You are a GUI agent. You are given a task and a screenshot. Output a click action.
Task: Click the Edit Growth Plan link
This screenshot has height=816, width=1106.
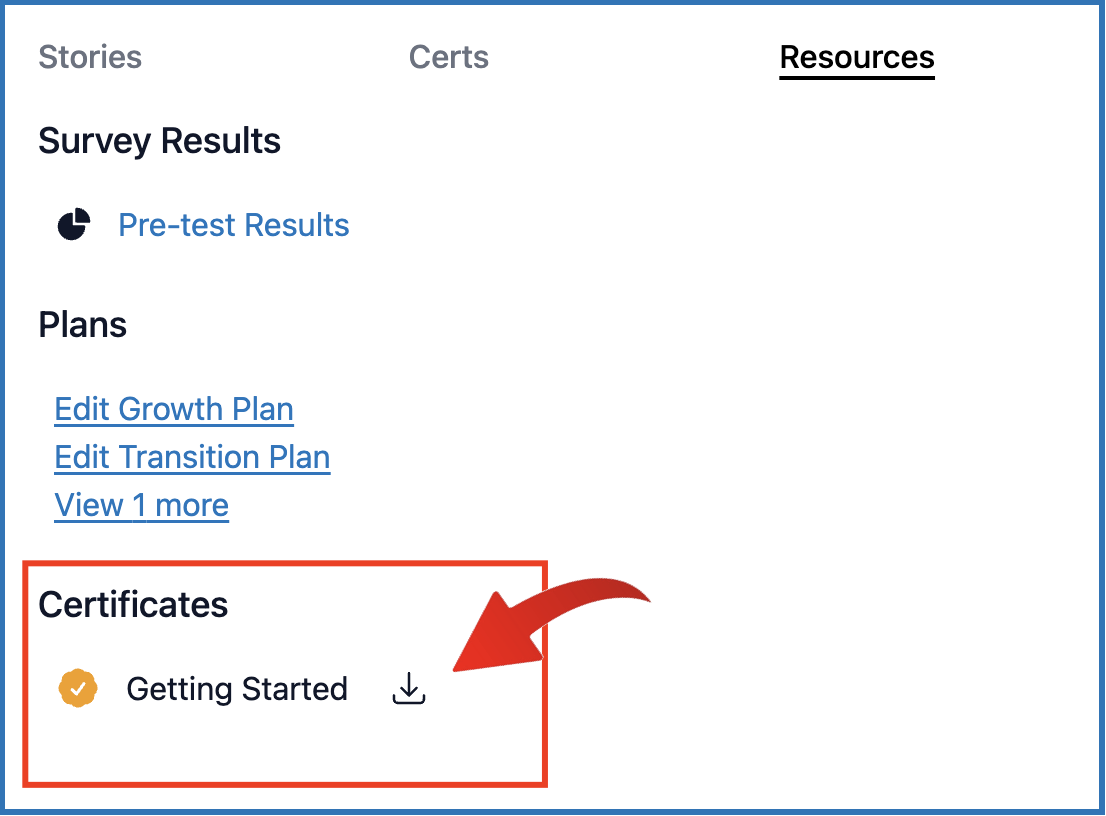[x=174, y=409]
